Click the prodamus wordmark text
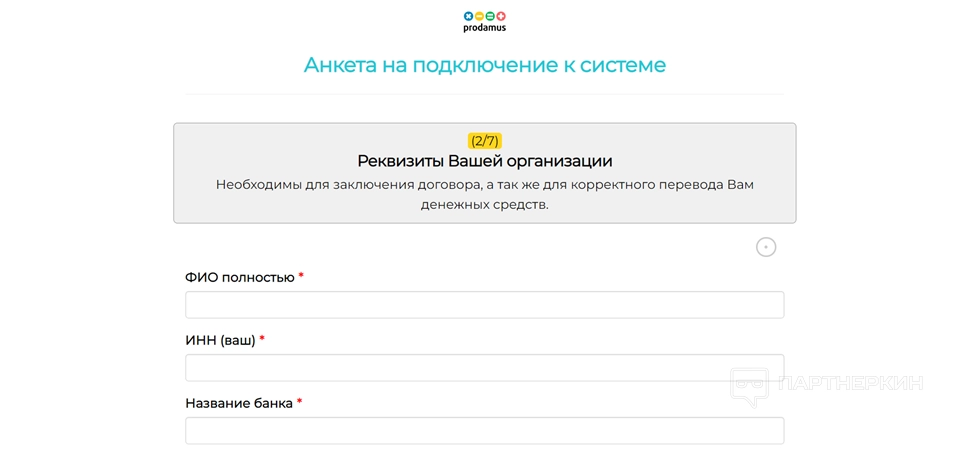This screenshot has height=460, width=974. 485,28
